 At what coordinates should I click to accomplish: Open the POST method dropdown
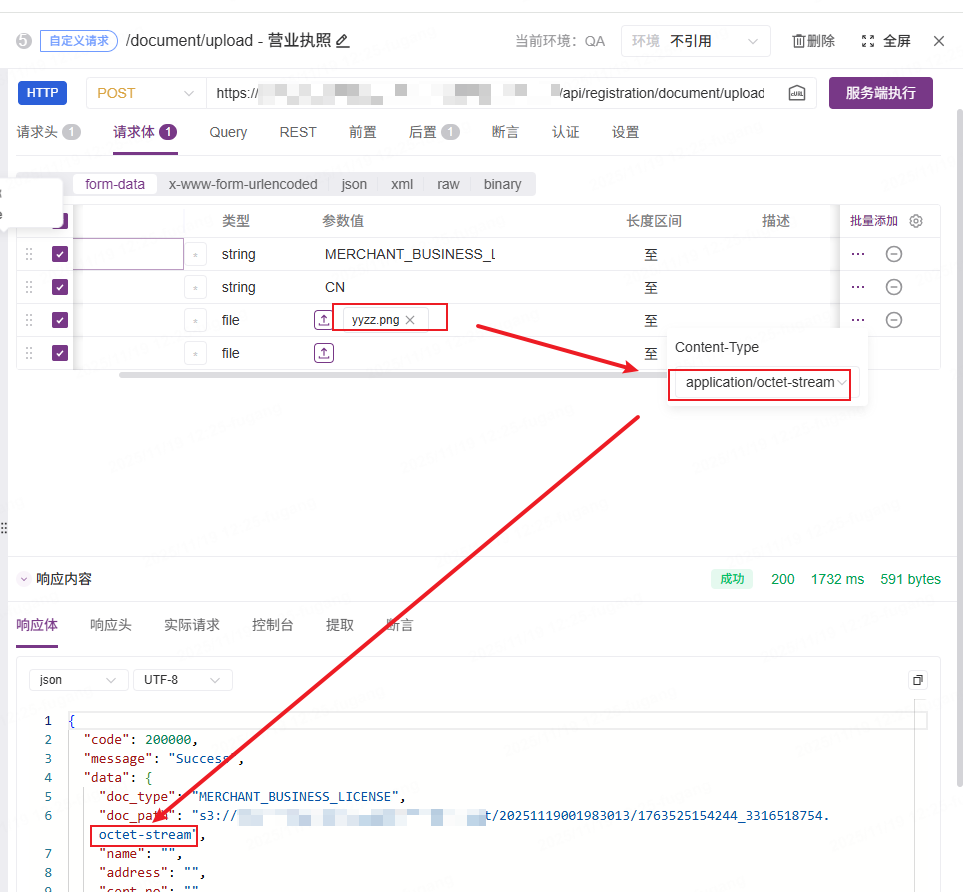(x=146, y=93)
